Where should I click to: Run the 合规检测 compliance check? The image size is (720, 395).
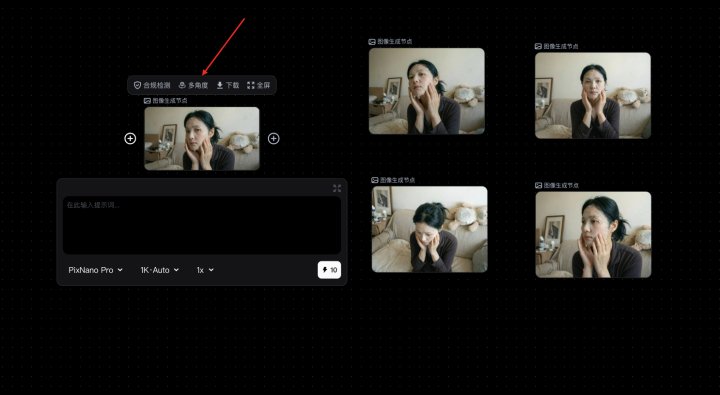tap(152, 85)
